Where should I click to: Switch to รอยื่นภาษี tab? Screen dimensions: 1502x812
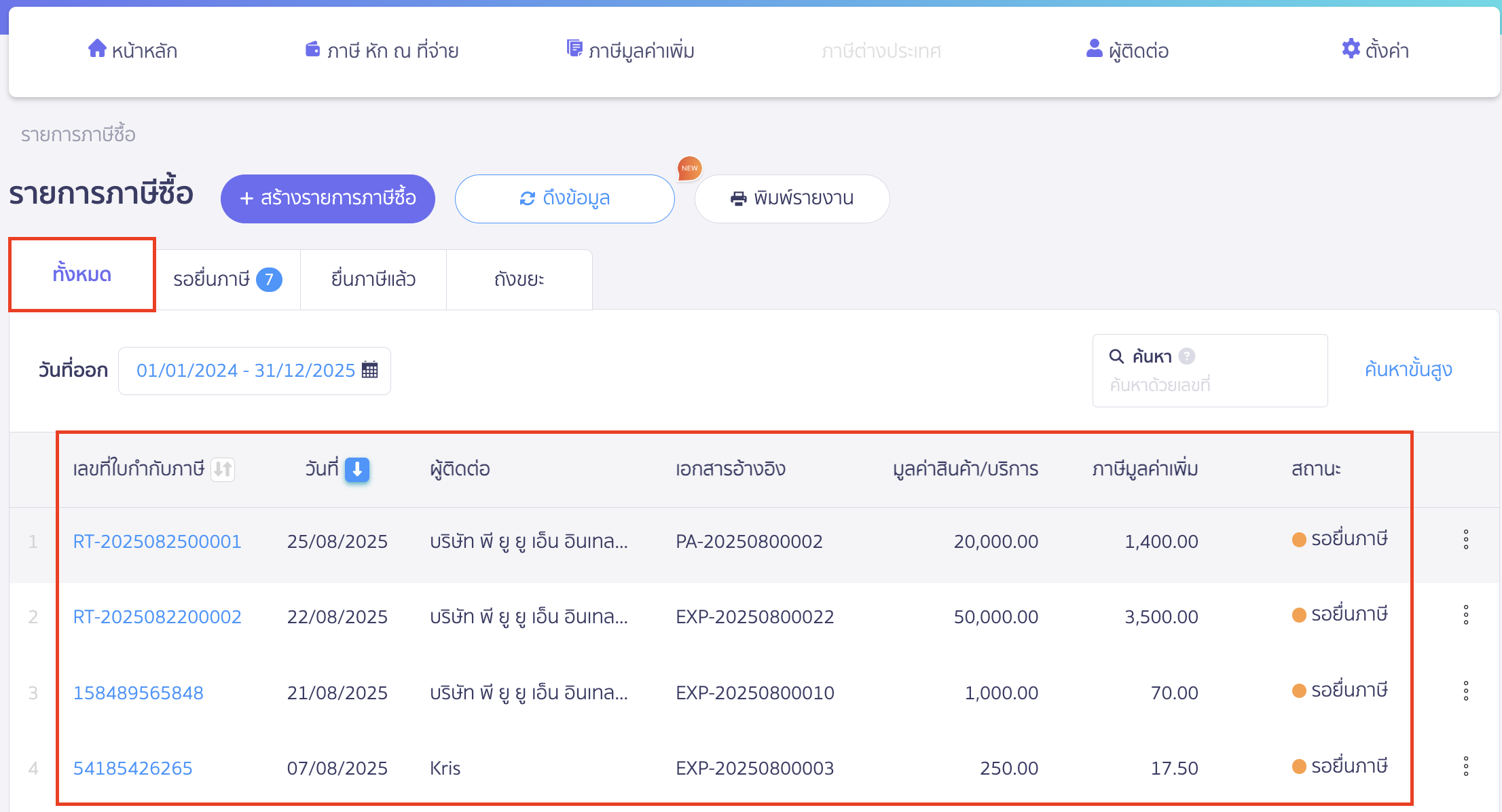tap(227, 279)
